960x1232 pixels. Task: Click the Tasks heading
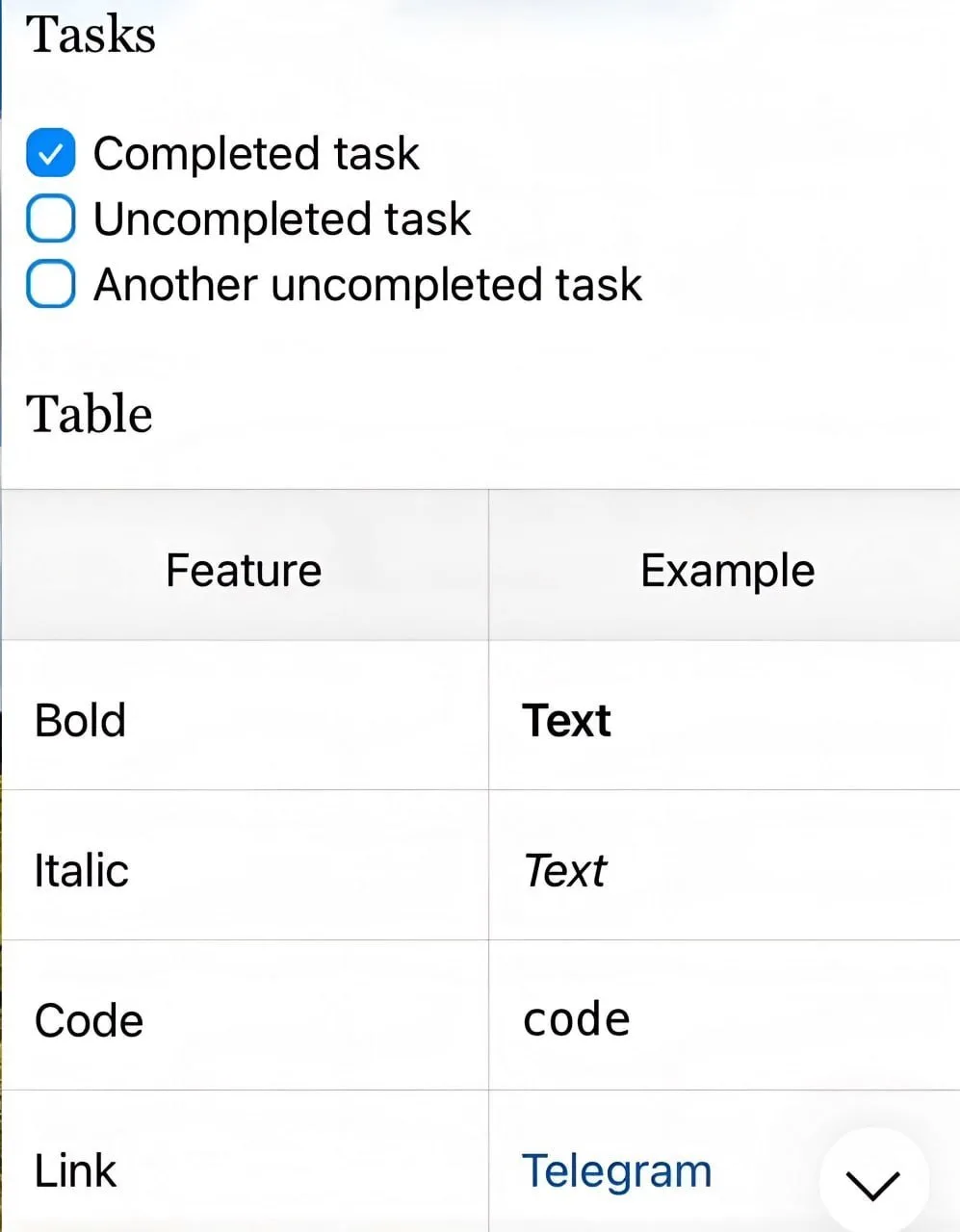pos(91,34)
